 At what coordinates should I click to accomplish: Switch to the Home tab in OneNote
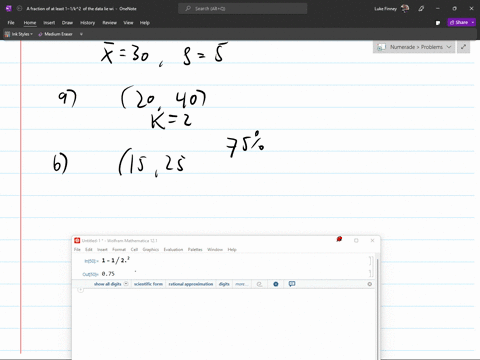click(30, 23)
